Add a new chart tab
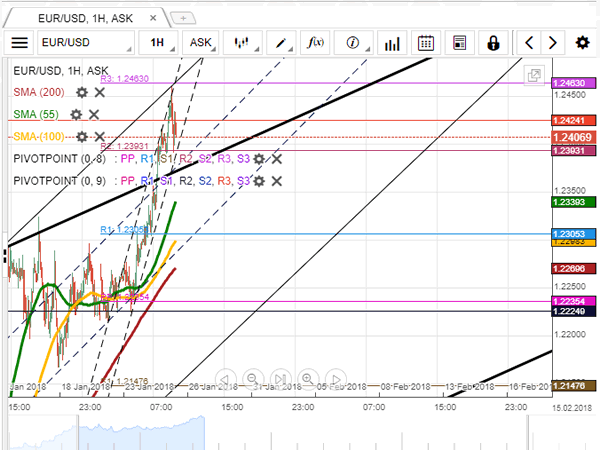This screenshot has width=600, height=451. tap(184, 17)
